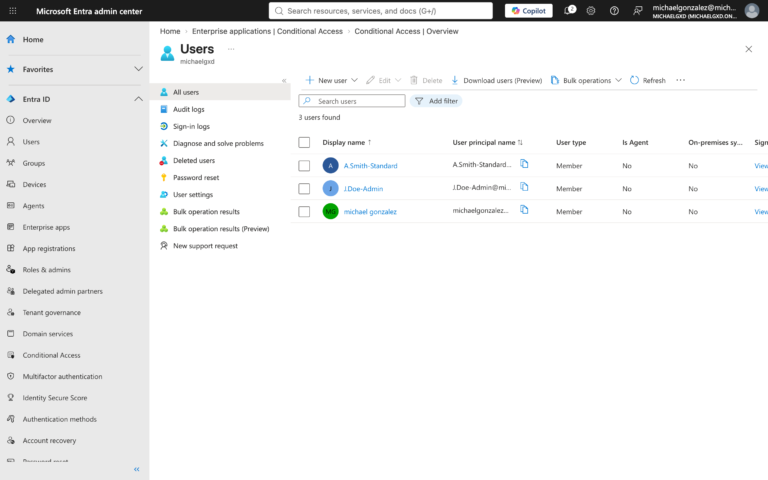The width and height of the screenshot is (768, 480).
Task: Open Deleted users in blade menu
Action: pyautogui.click(x=193, y=161)
